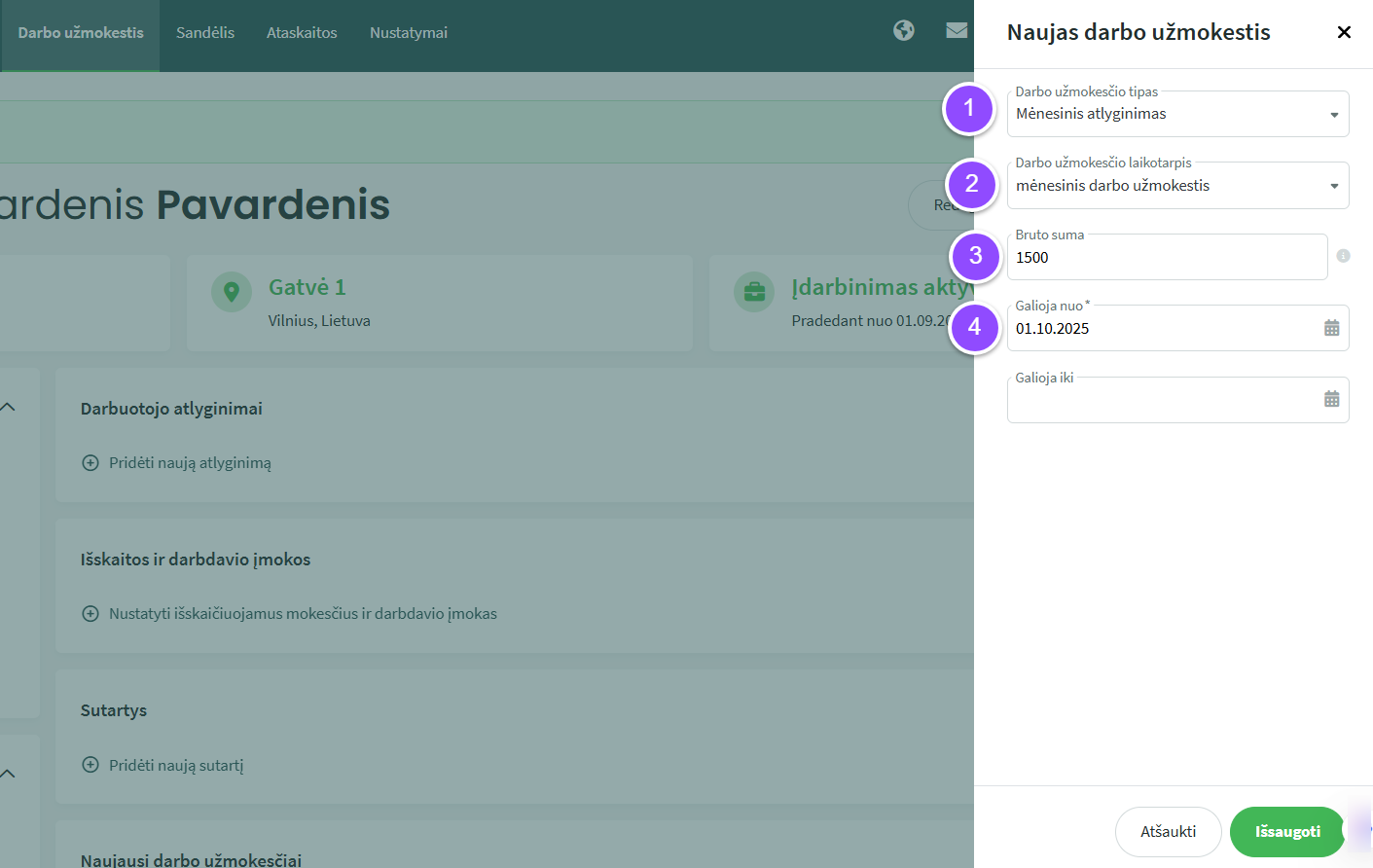Go to the Nustatymai tab
This screenshot has width=1373, height=868.
tap(409, 33)
